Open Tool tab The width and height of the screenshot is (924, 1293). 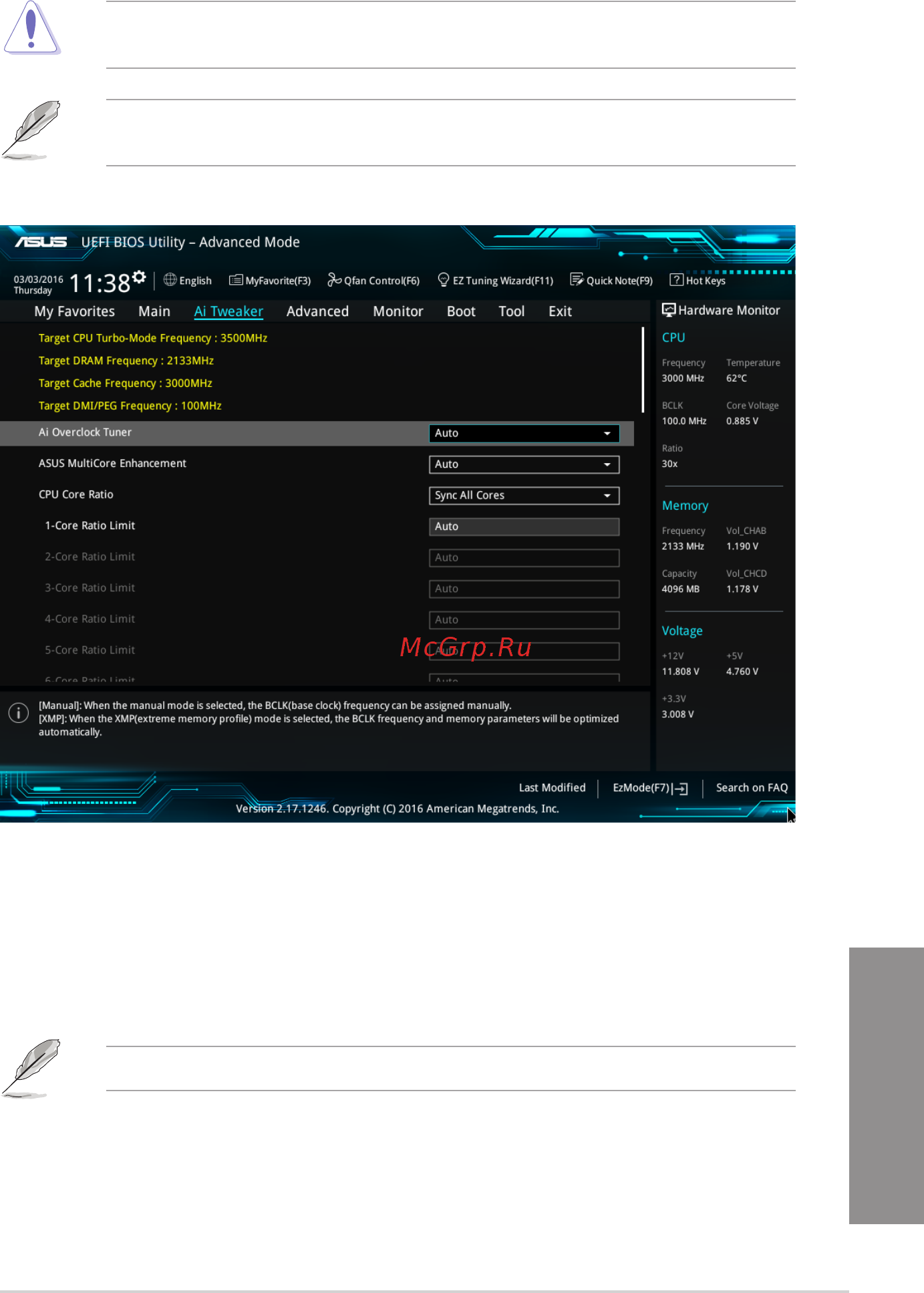[x=512, y=311]
